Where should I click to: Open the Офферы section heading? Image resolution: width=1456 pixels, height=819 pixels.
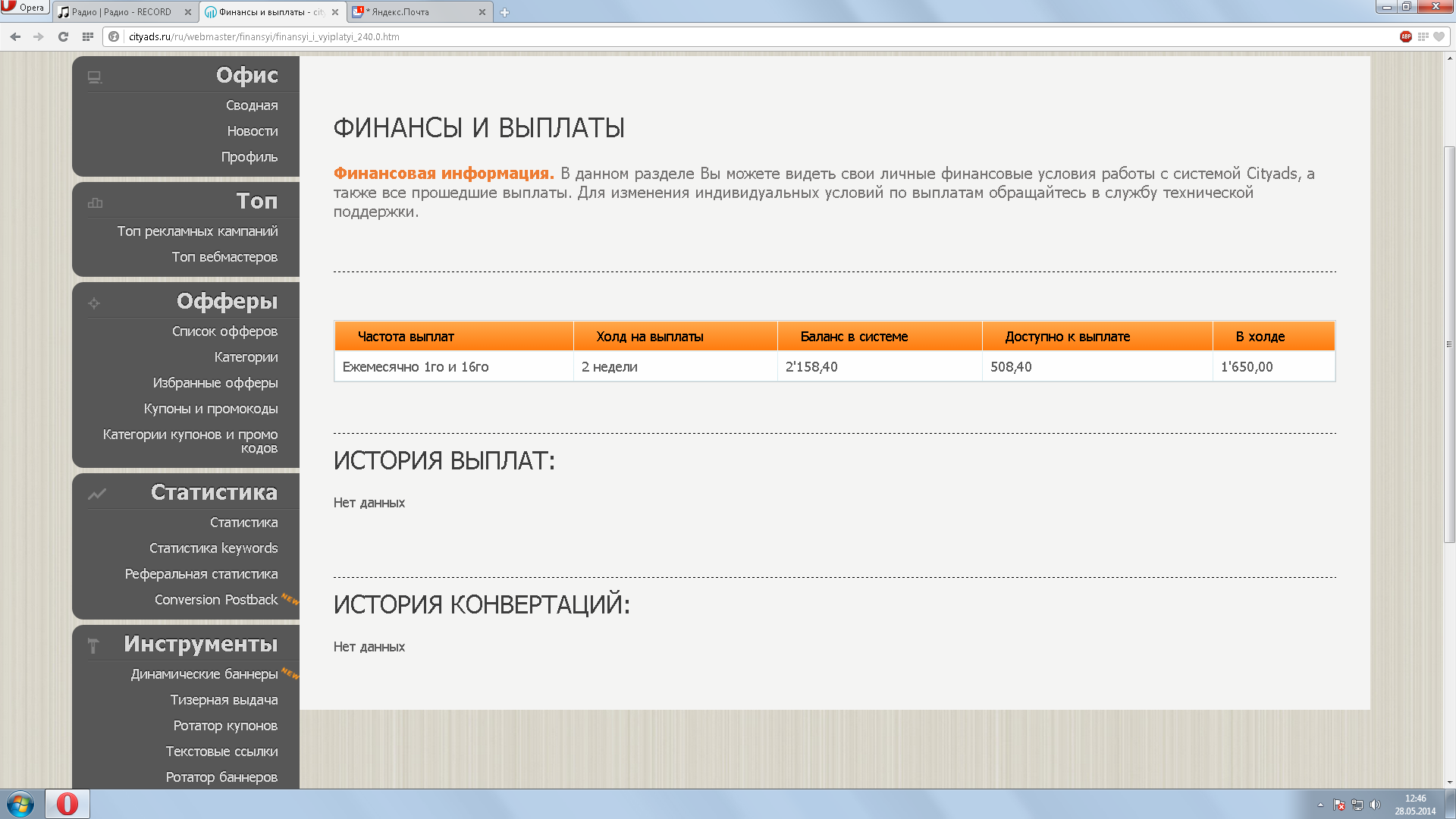pos(227,301)
